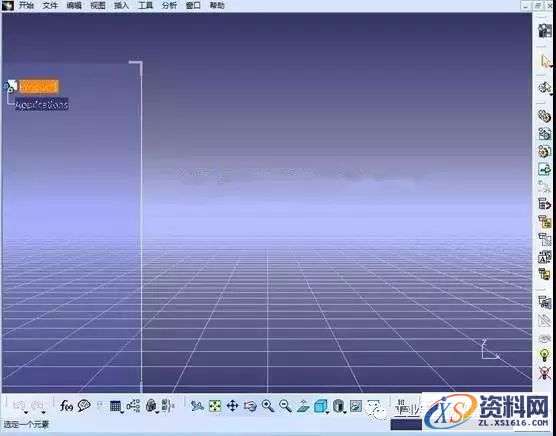The width and height of the screenshot is (556, 436).
Task: Open the Redo history dropdown arrow
Action: coord(44,413)
